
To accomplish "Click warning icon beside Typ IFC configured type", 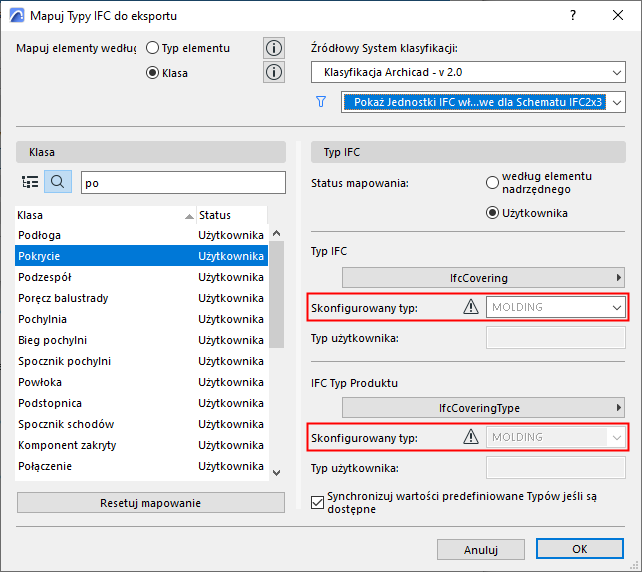I will pyautogui.click(x=471, y=307).
